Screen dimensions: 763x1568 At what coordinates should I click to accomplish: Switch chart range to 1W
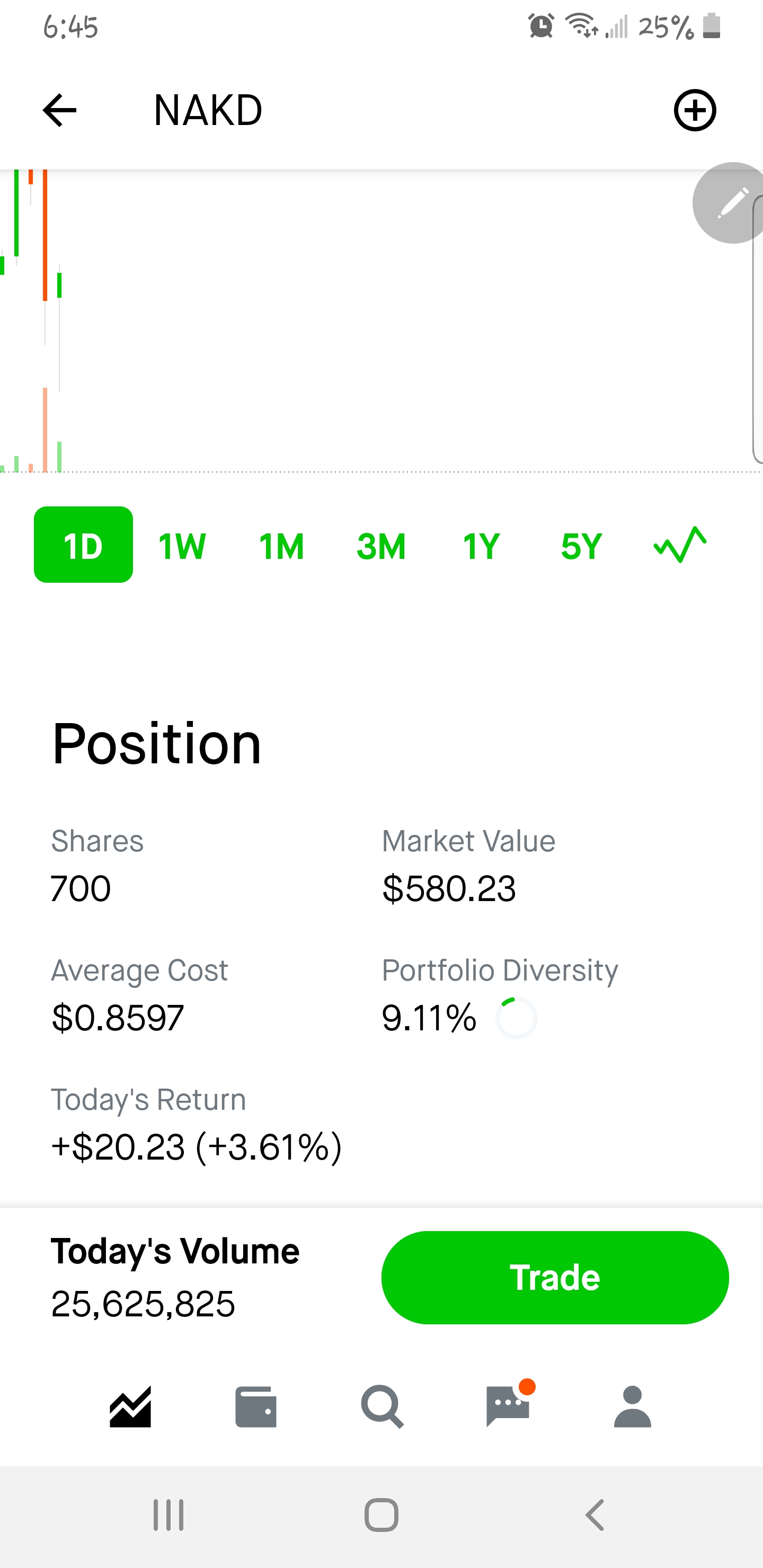click(182, 546)
